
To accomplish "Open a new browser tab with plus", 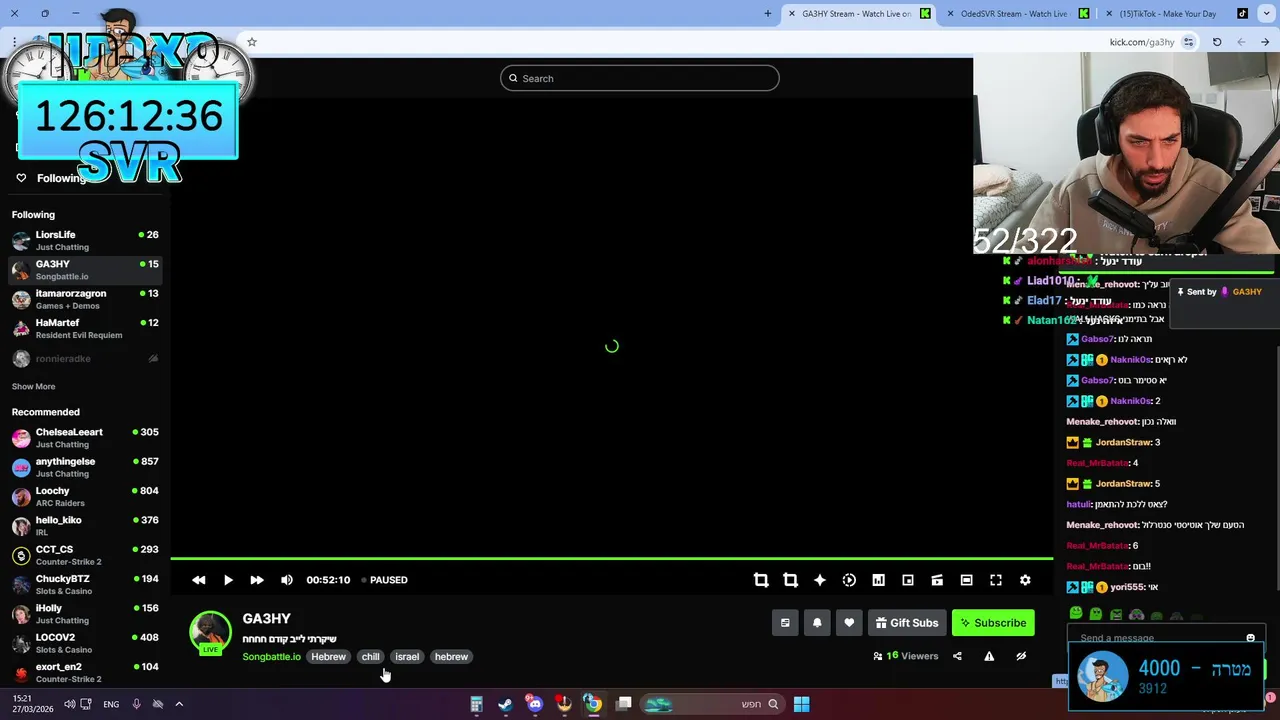I will 768,14.
